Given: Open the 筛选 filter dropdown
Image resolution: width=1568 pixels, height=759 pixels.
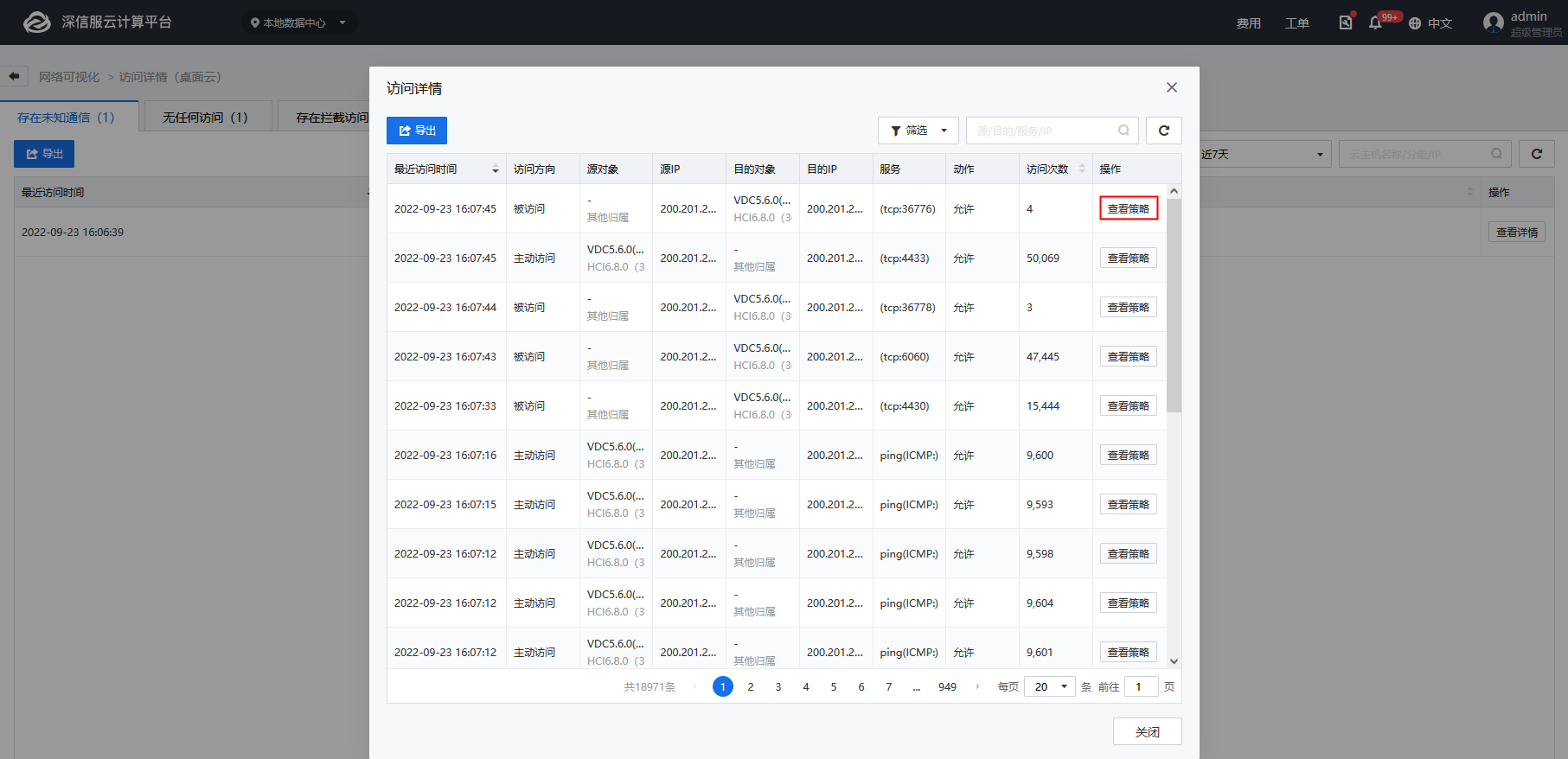Looking at the screenshot, I should point(918,131).
